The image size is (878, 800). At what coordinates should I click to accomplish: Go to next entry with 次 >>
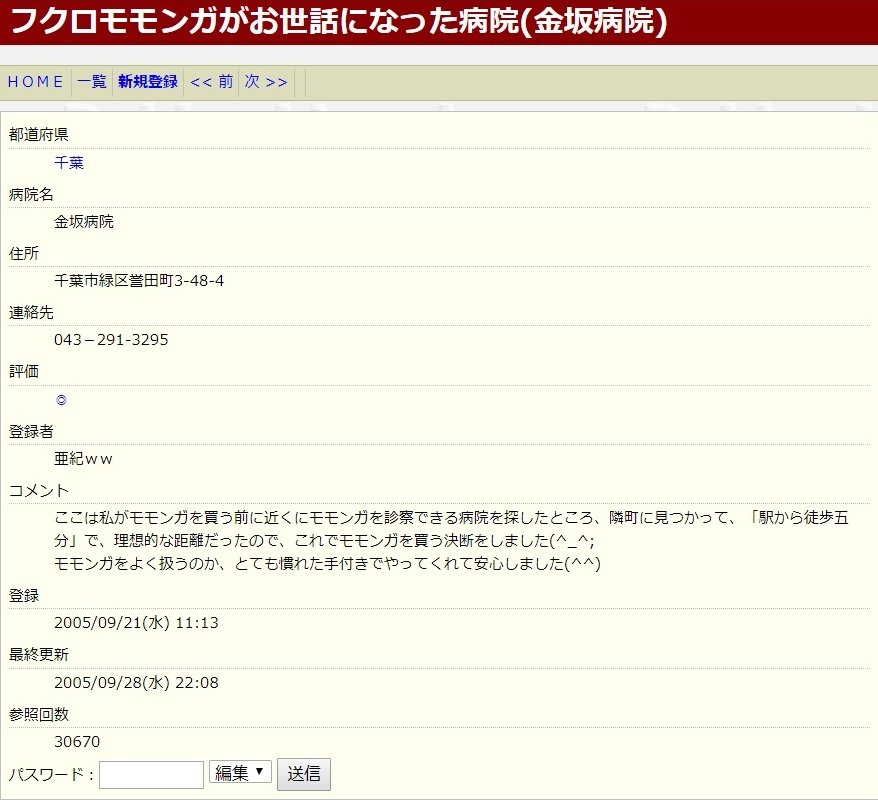pyautogui.click(x=266, y=82)
